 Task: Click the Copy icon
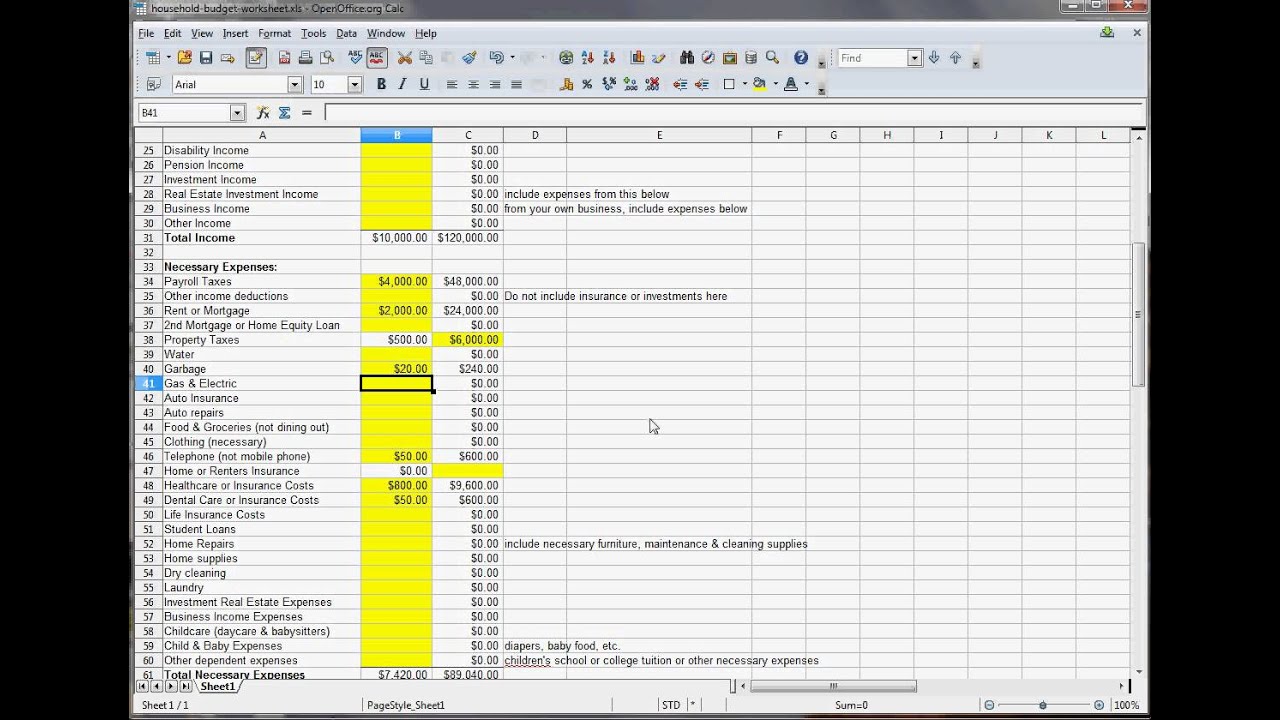[x=426, y=58]
